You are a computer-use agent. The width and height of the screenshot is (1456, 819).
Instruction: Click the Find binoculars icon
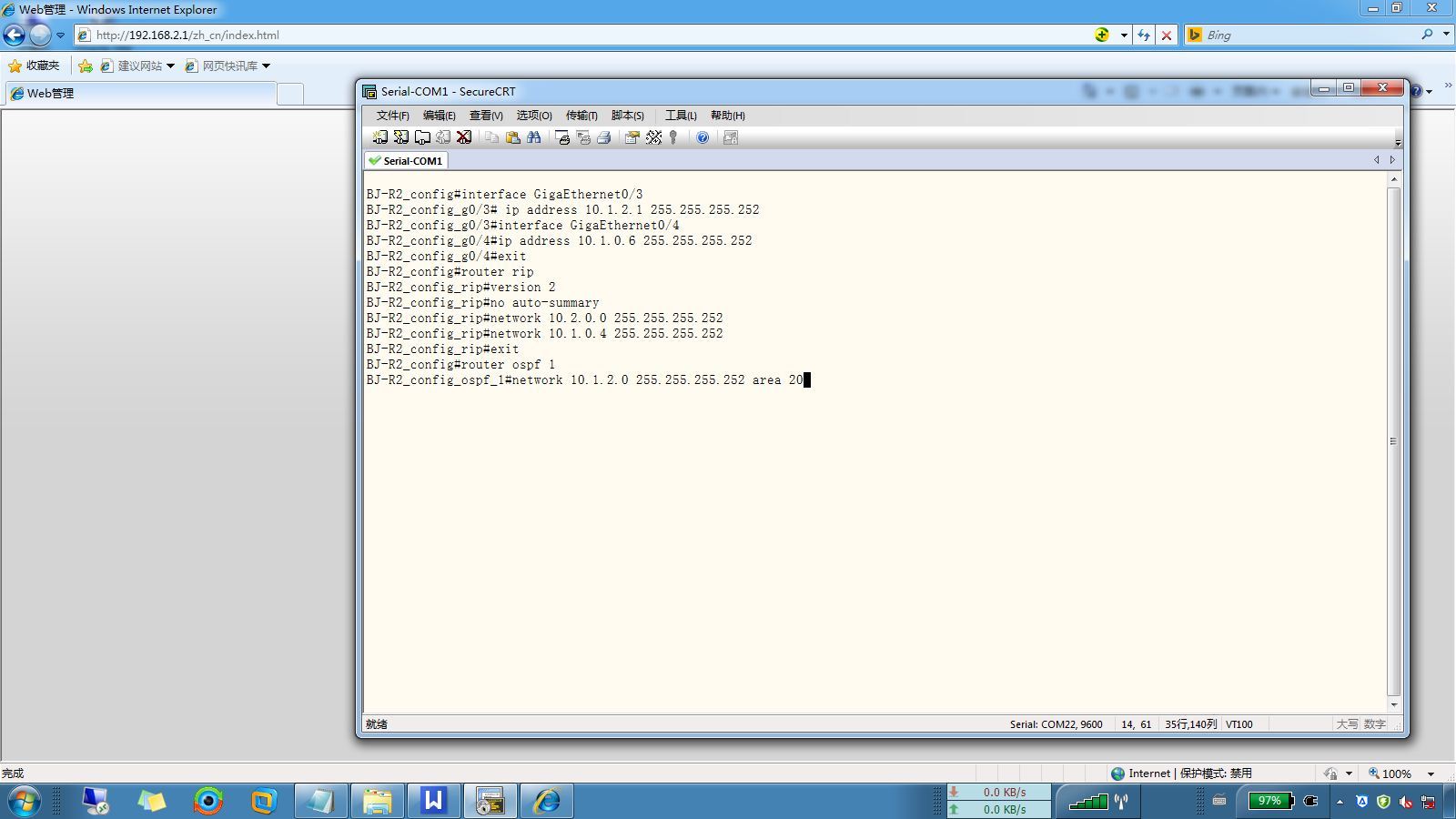pos(533,137)
